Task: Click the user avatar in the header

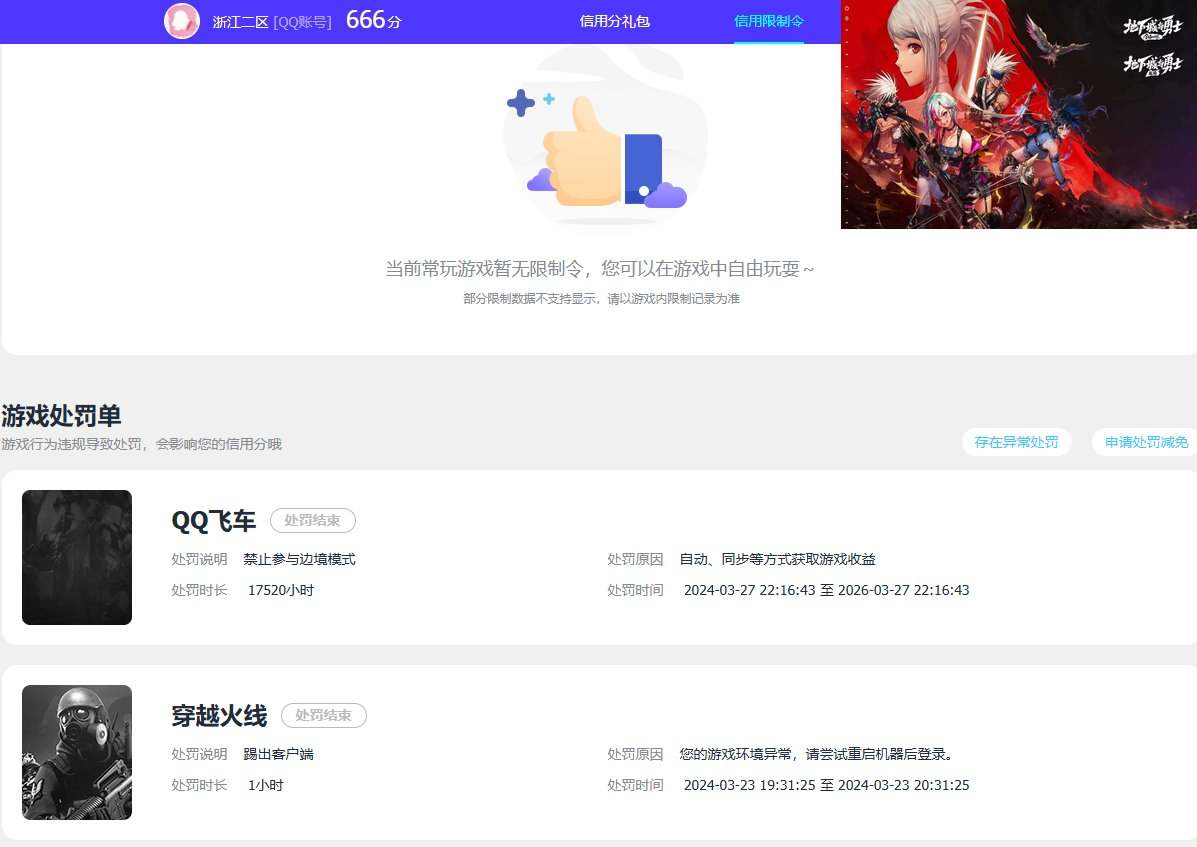Action: point(182,21)
